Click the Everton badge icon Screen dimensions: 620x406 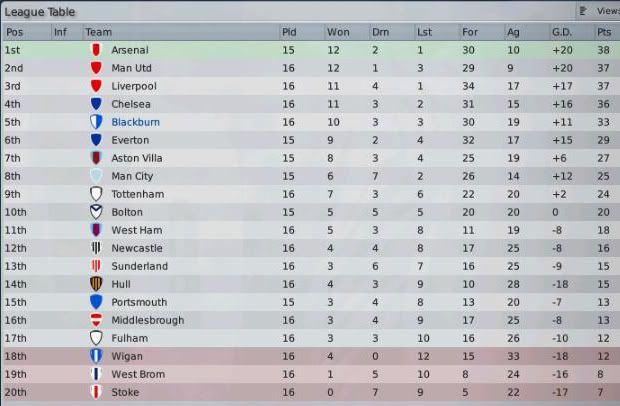pyautogui.click(x=96, y=140)
